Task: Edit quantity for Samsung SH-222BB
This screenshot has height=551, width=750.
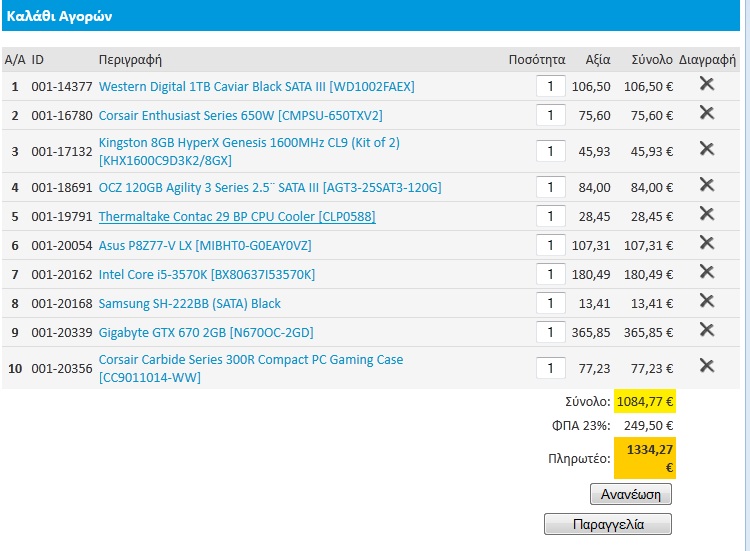Action: [551, 303]
